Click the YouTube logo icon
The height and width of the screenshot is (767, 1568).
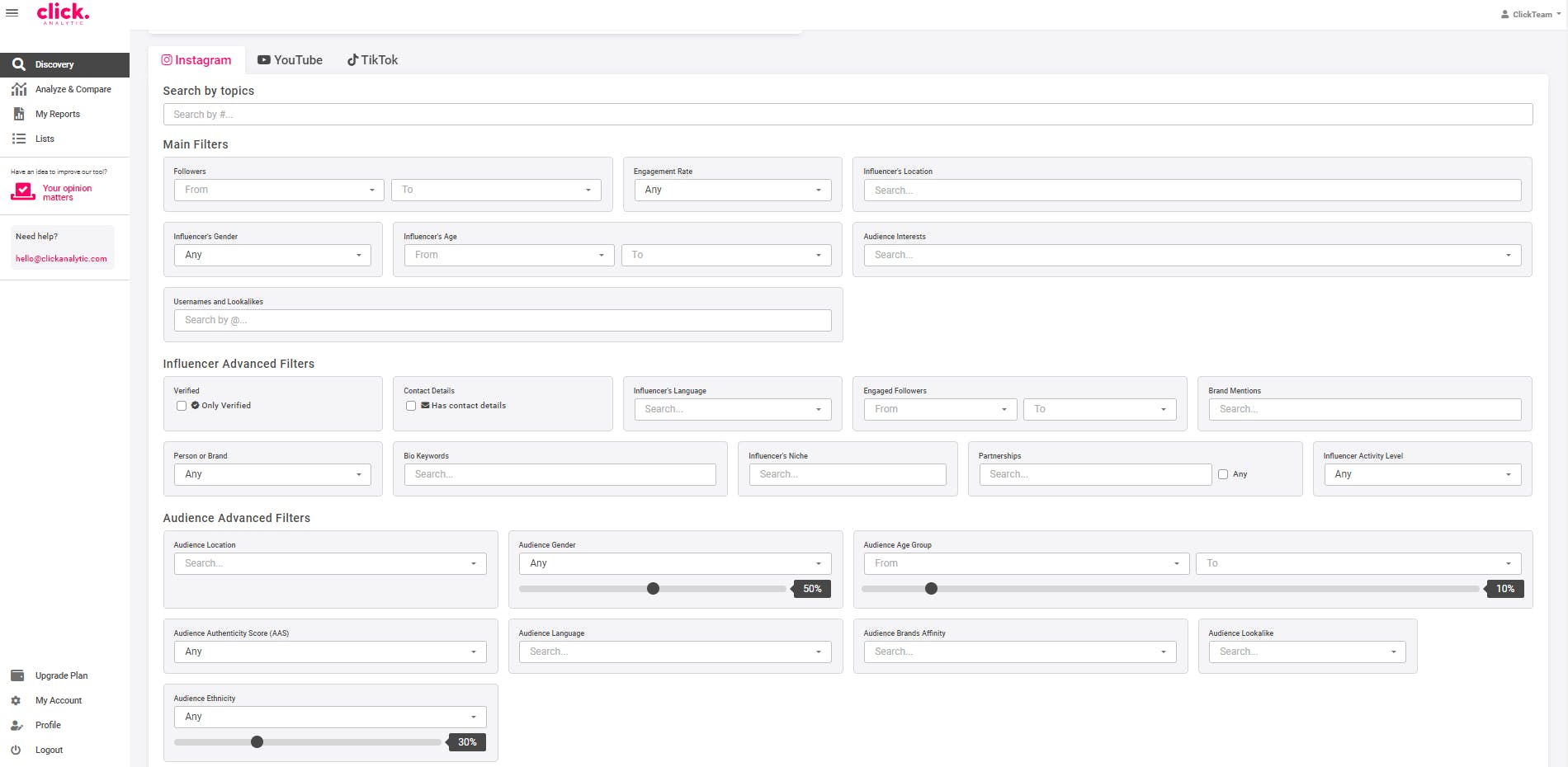click(x=264, y=60)
